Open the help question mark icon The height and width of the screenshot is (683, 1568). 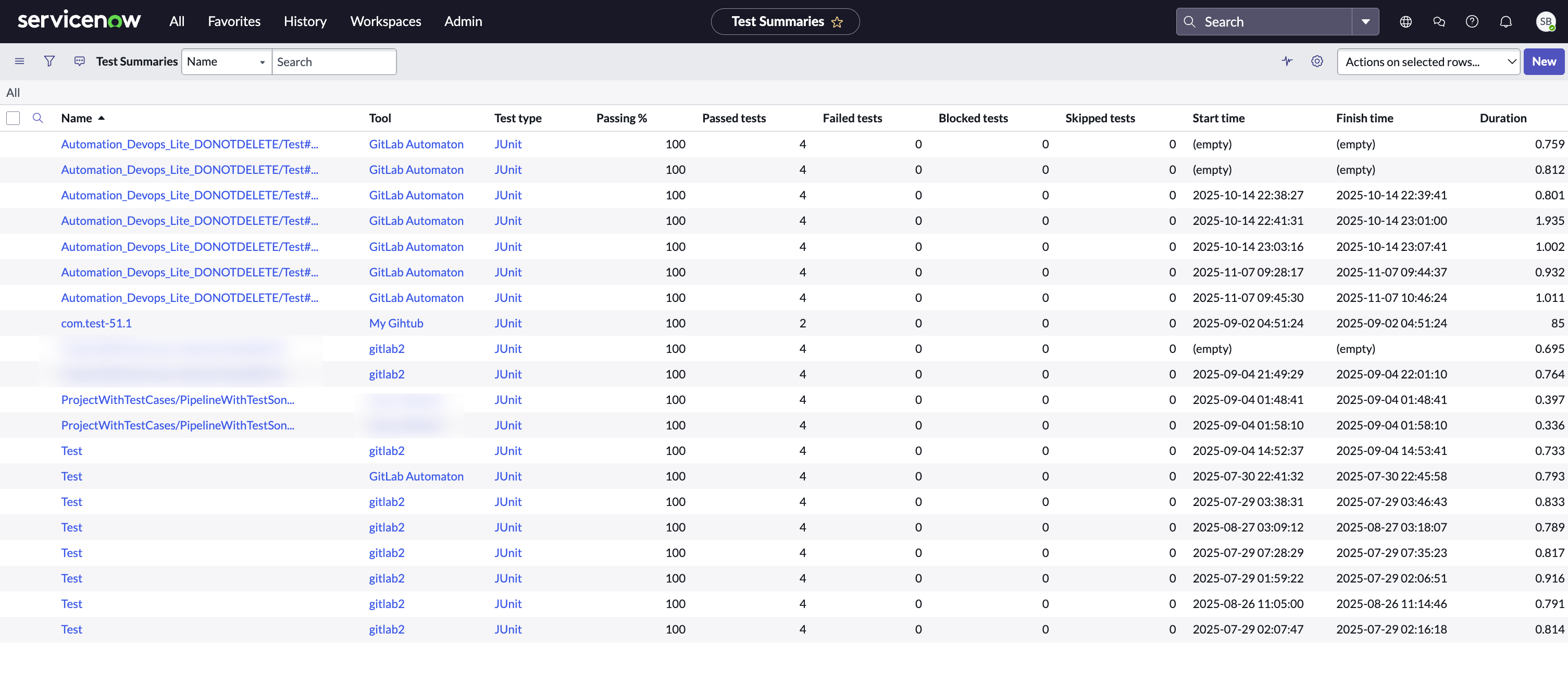tap(1472, 21)
